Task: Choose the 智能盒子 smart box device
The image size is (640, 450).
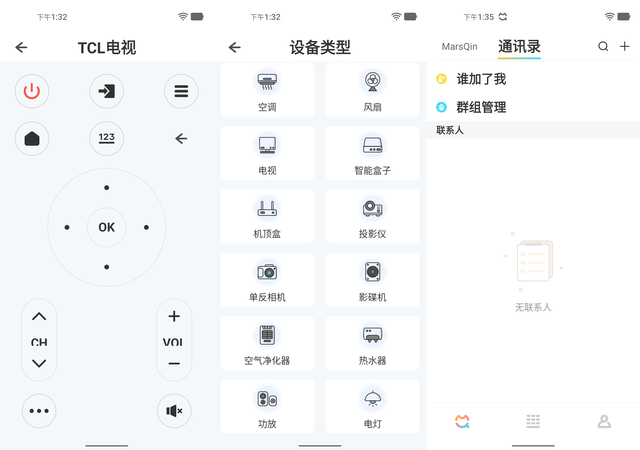Action: tap(373, 153)
